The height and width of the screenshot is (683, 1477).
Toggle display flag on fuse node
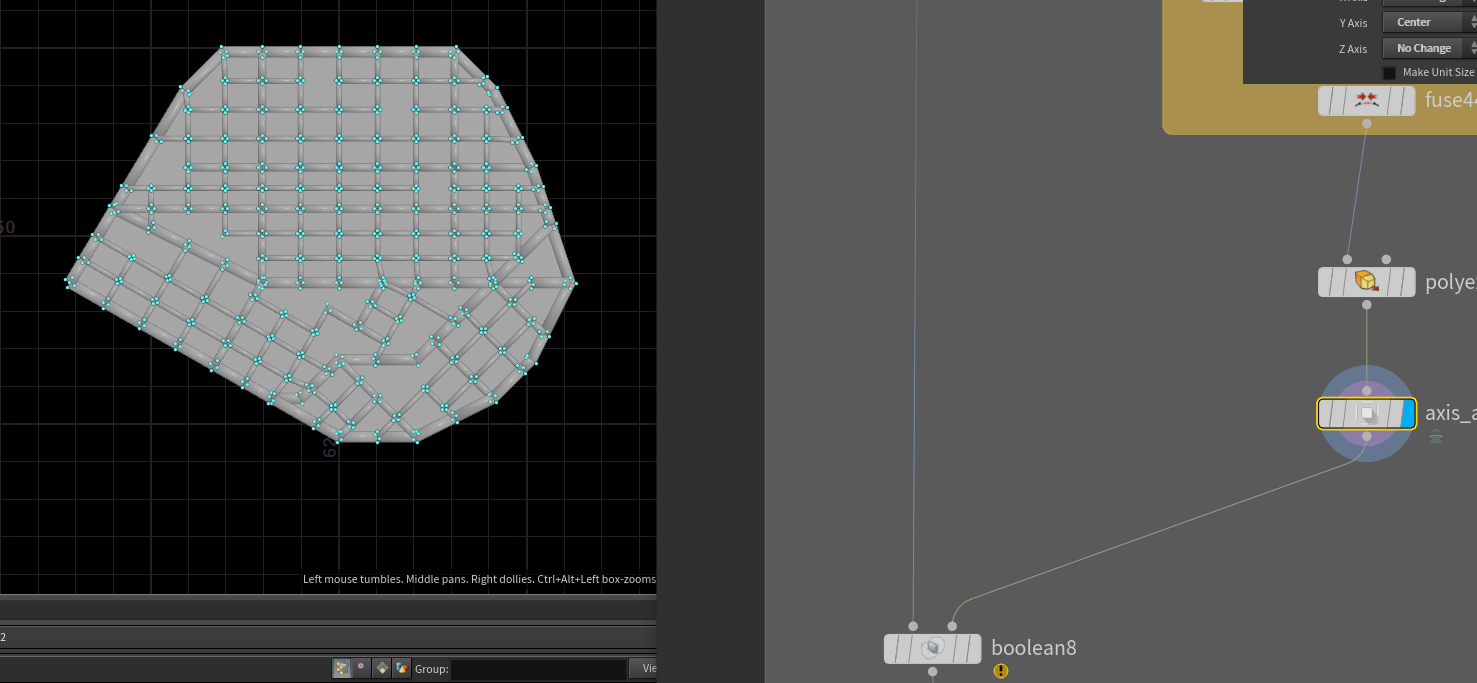(x=1406, y=100)
